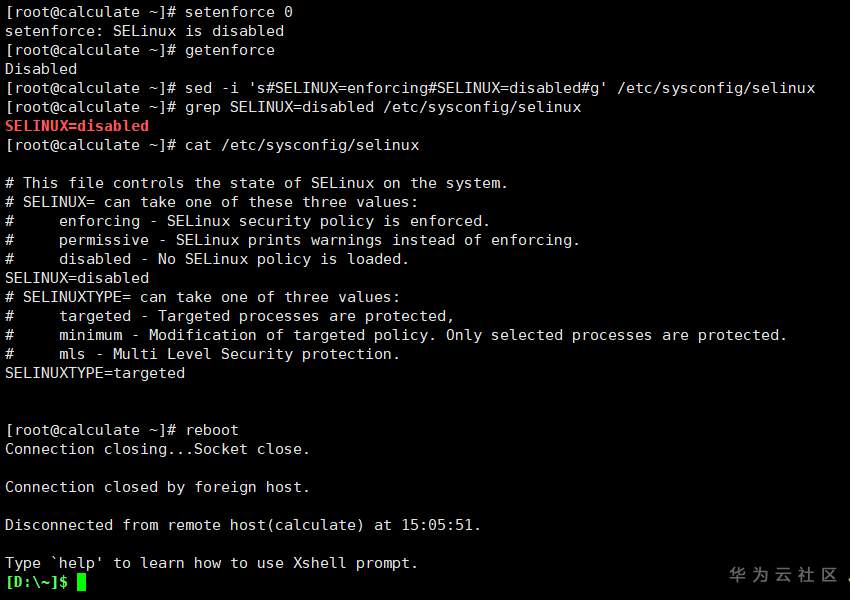Click the 'SELINUXTYPE=targeted' config line
The height and width of the screenshot is (600, 850).
[95, 373]
